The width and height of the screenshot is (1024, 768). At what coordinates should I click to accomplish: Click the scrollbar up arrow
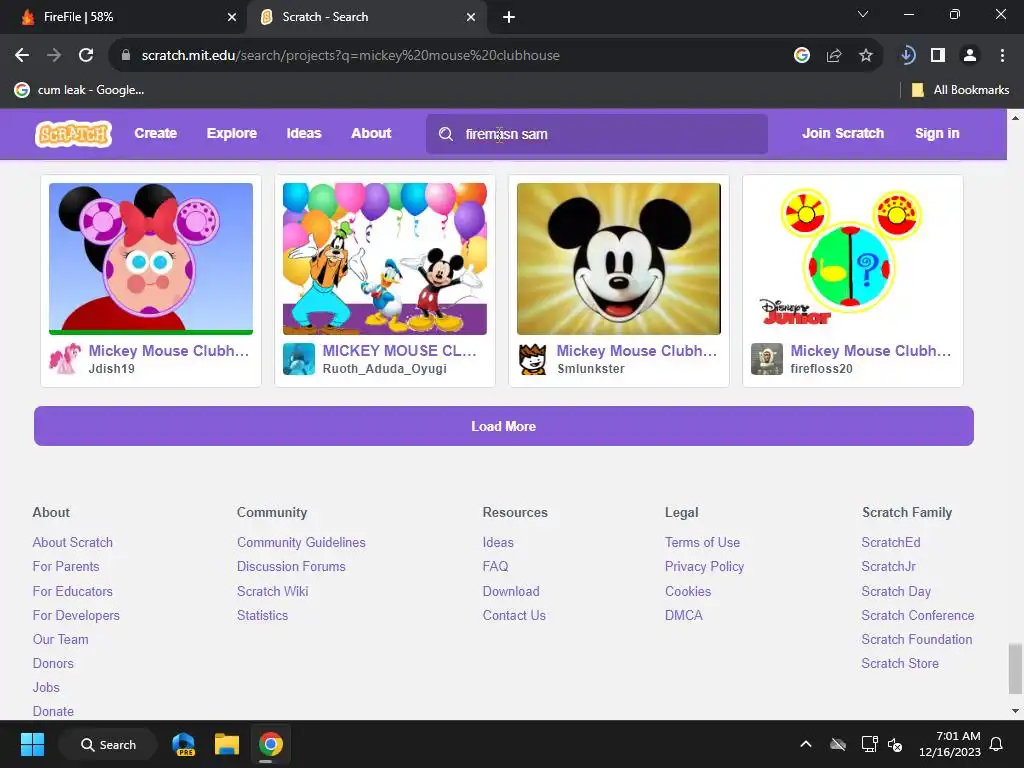pyautogui.click(x=1015, y=118)
